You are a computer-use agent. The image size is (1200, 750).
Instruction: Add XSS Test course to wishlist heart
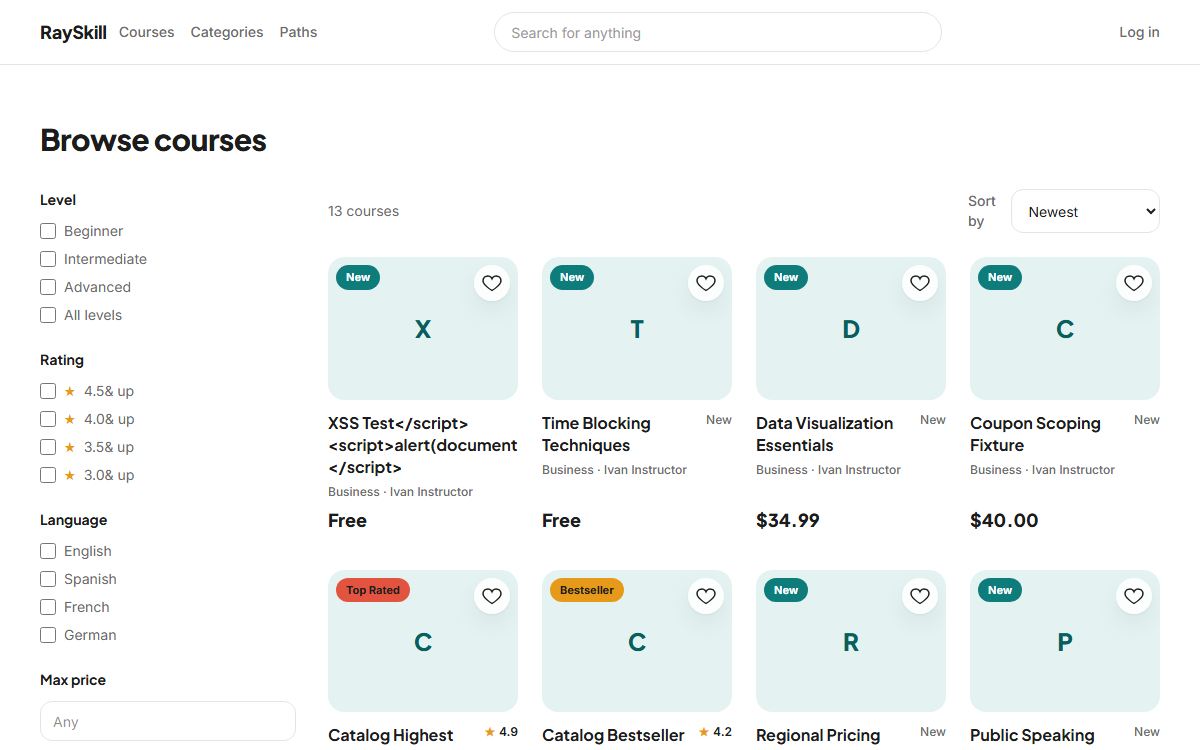coord(492,283)
